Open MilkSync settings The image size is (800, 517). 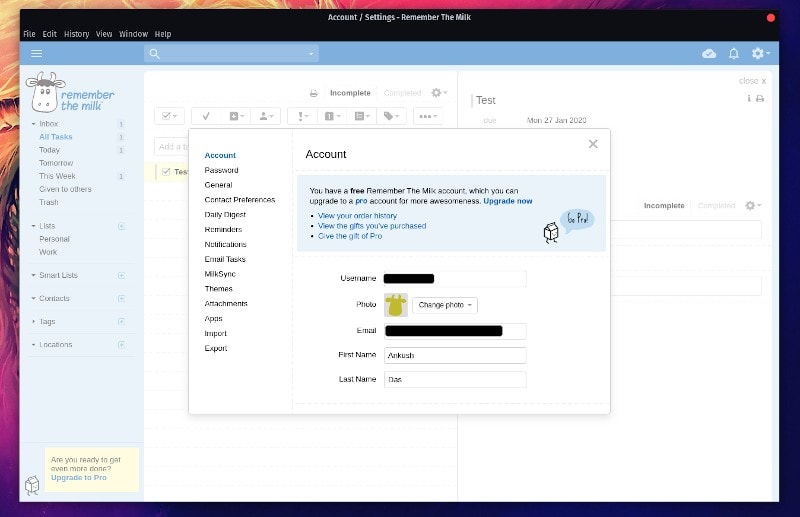click(x=220, y=274)
